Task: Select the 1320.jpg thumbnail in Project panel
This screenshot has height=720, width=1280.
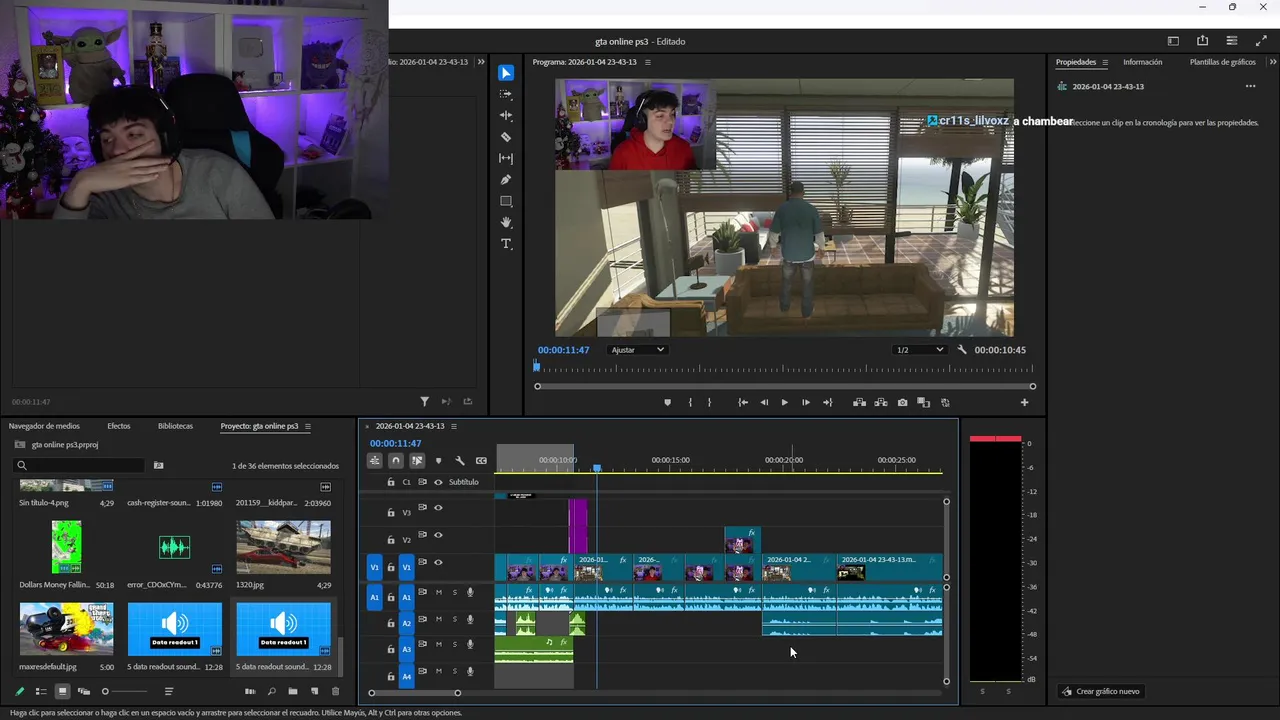Action: coord(283,547)
